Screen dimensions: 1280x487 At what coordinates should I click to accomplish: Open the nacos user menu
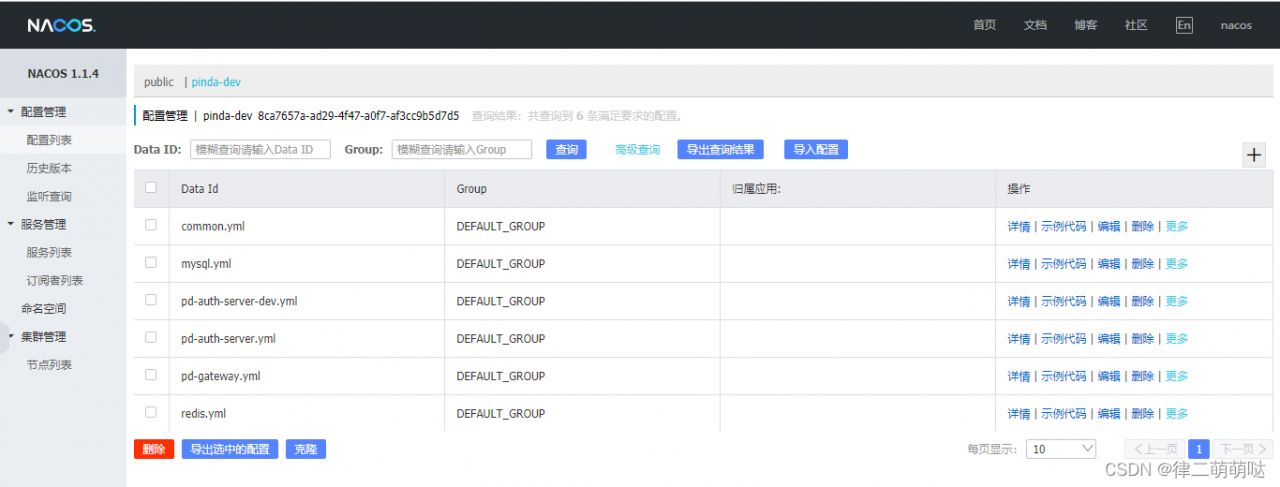(x=1236, y=25)
